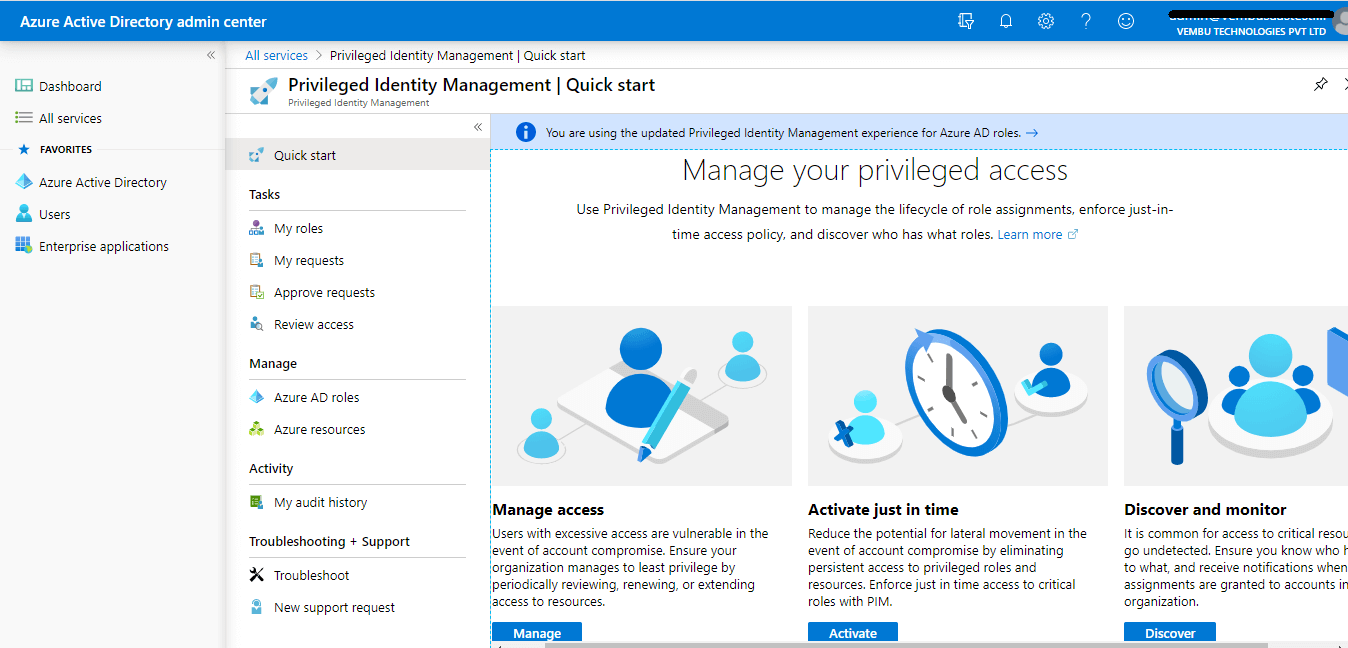Open the account avatar menu
This screenshot has width=1348, height=648.
1340,21
